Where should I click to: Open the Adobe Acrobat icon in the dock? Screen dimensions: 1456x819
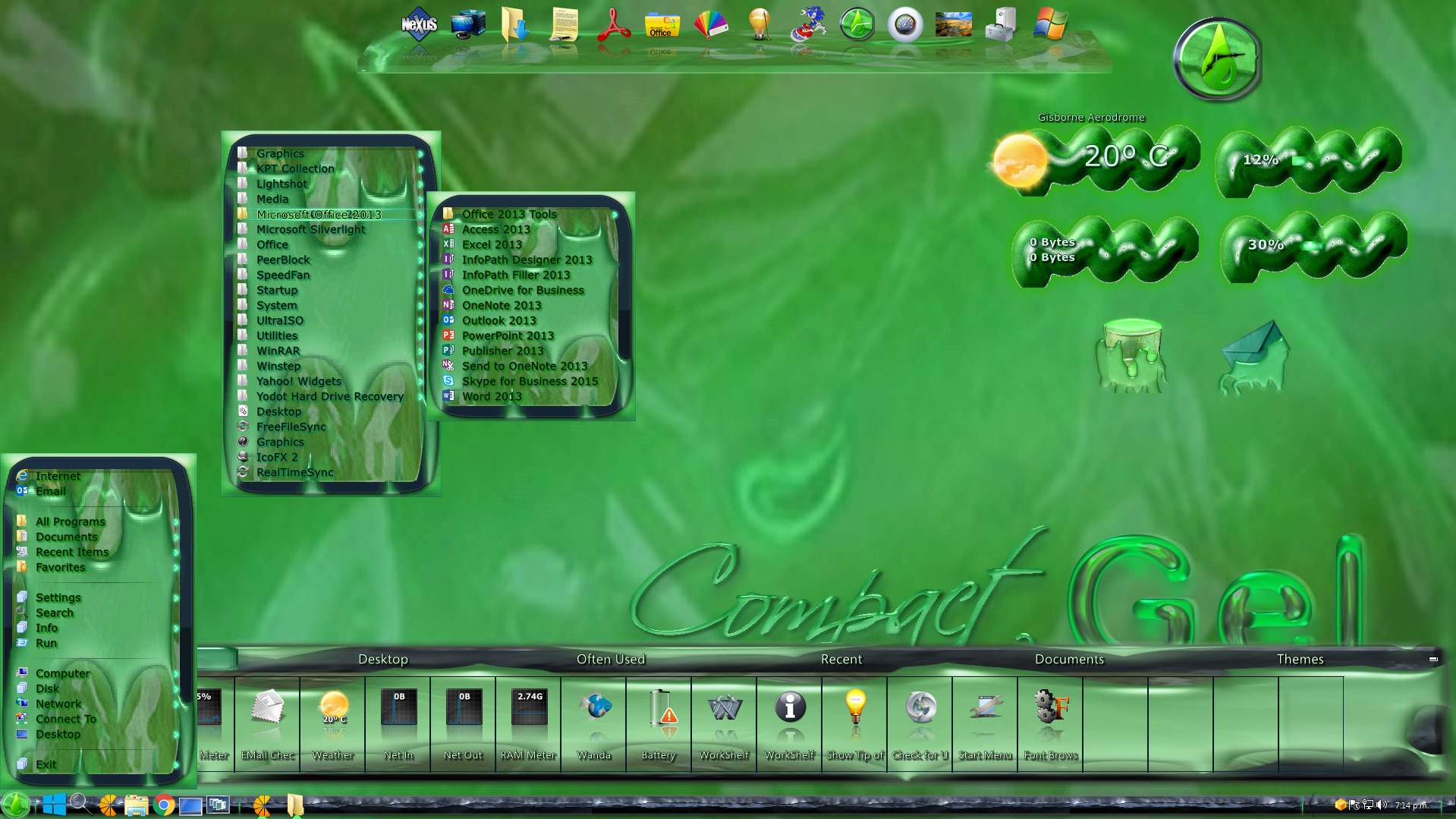click(x=613, y=24)
